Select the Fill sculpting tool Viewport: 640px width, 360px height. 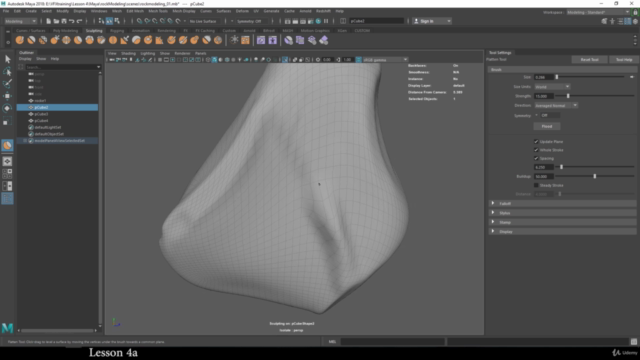tap(160, 40)
